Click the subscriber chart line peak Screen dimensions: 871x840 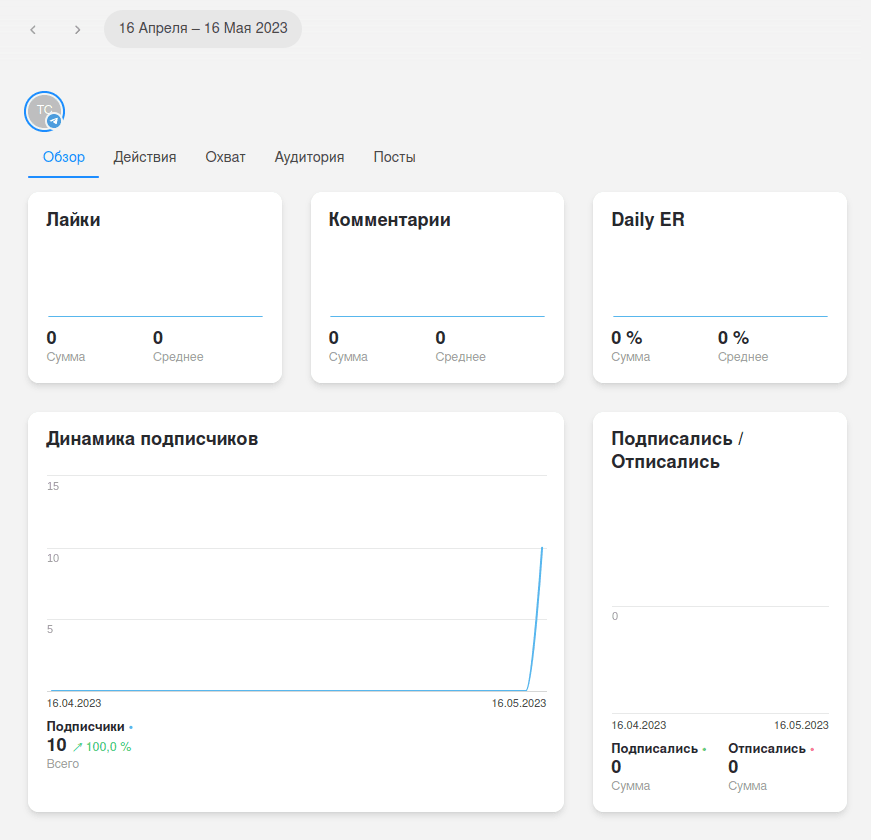(542, 548)
